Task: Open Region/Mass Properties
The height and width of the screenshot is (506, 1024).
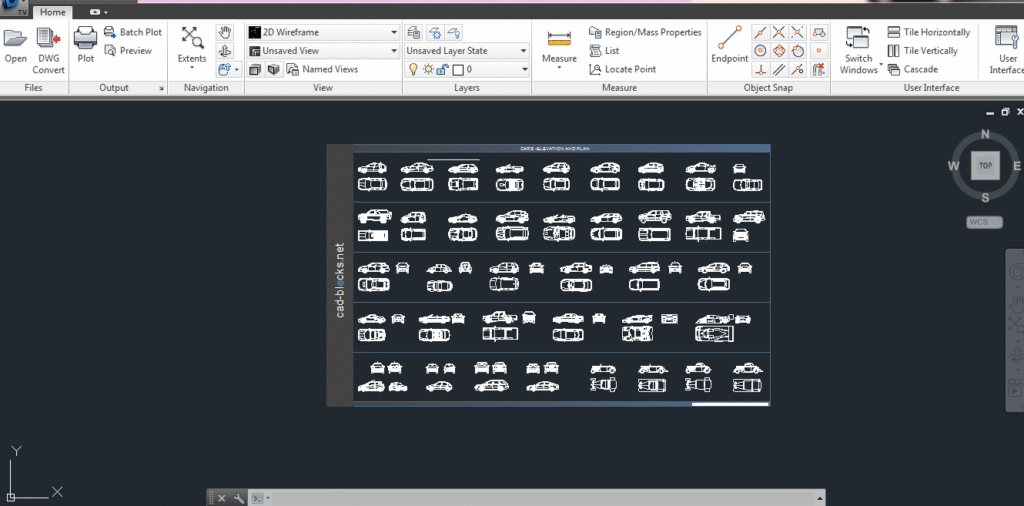Action: coord(645,32)
